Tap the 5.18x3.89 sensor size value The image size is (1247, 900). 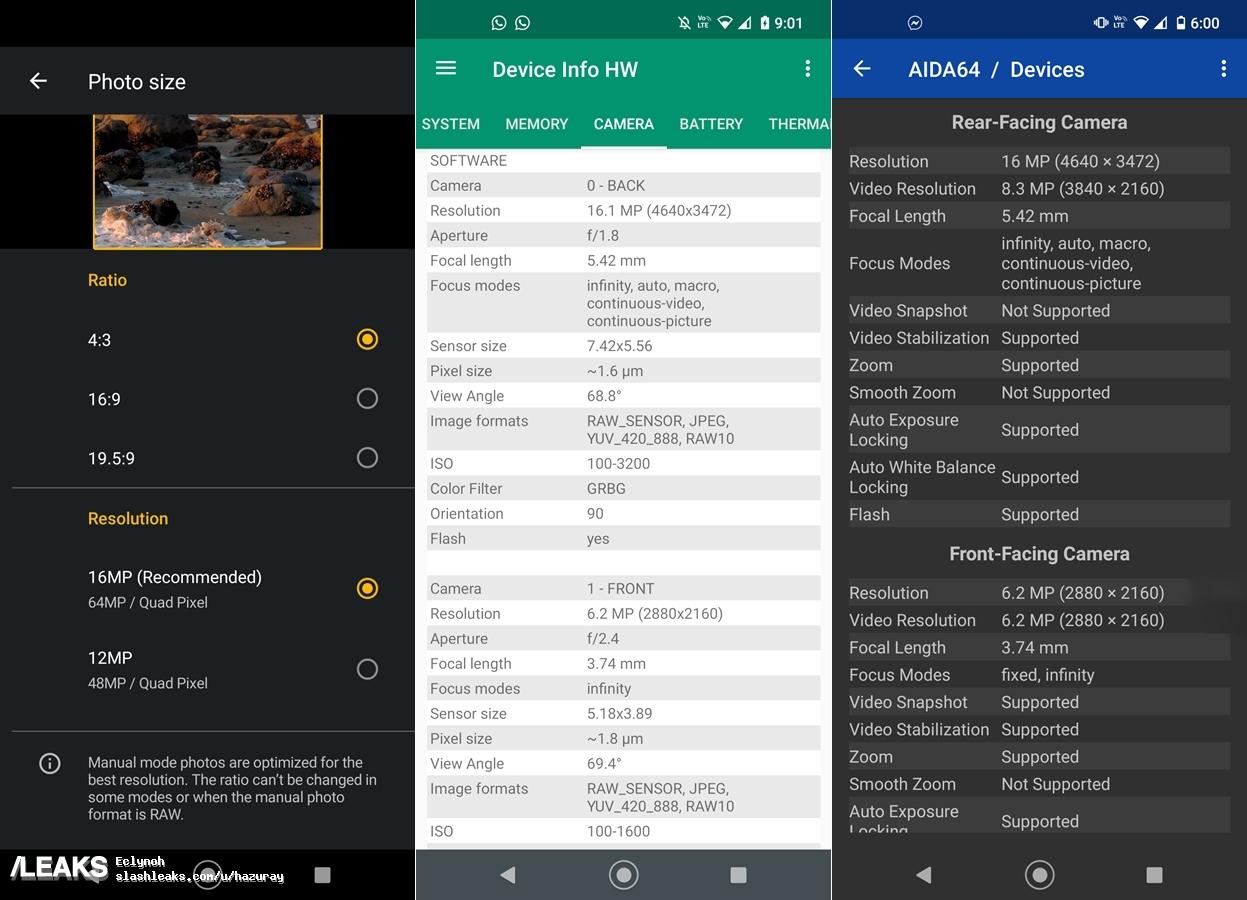tap(619, 714)
